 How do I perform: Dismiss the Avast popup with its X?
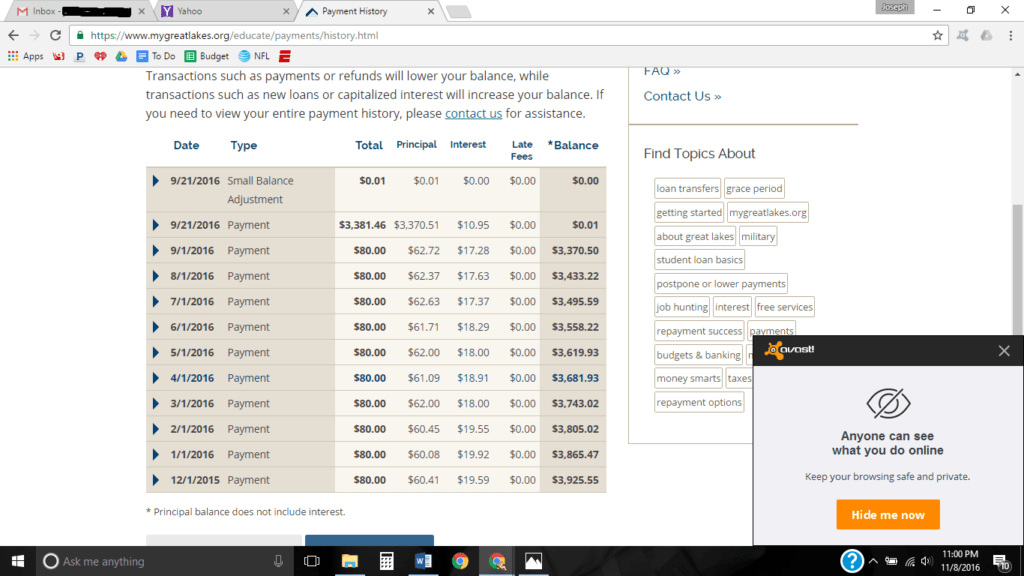[x=1003, y=350]
